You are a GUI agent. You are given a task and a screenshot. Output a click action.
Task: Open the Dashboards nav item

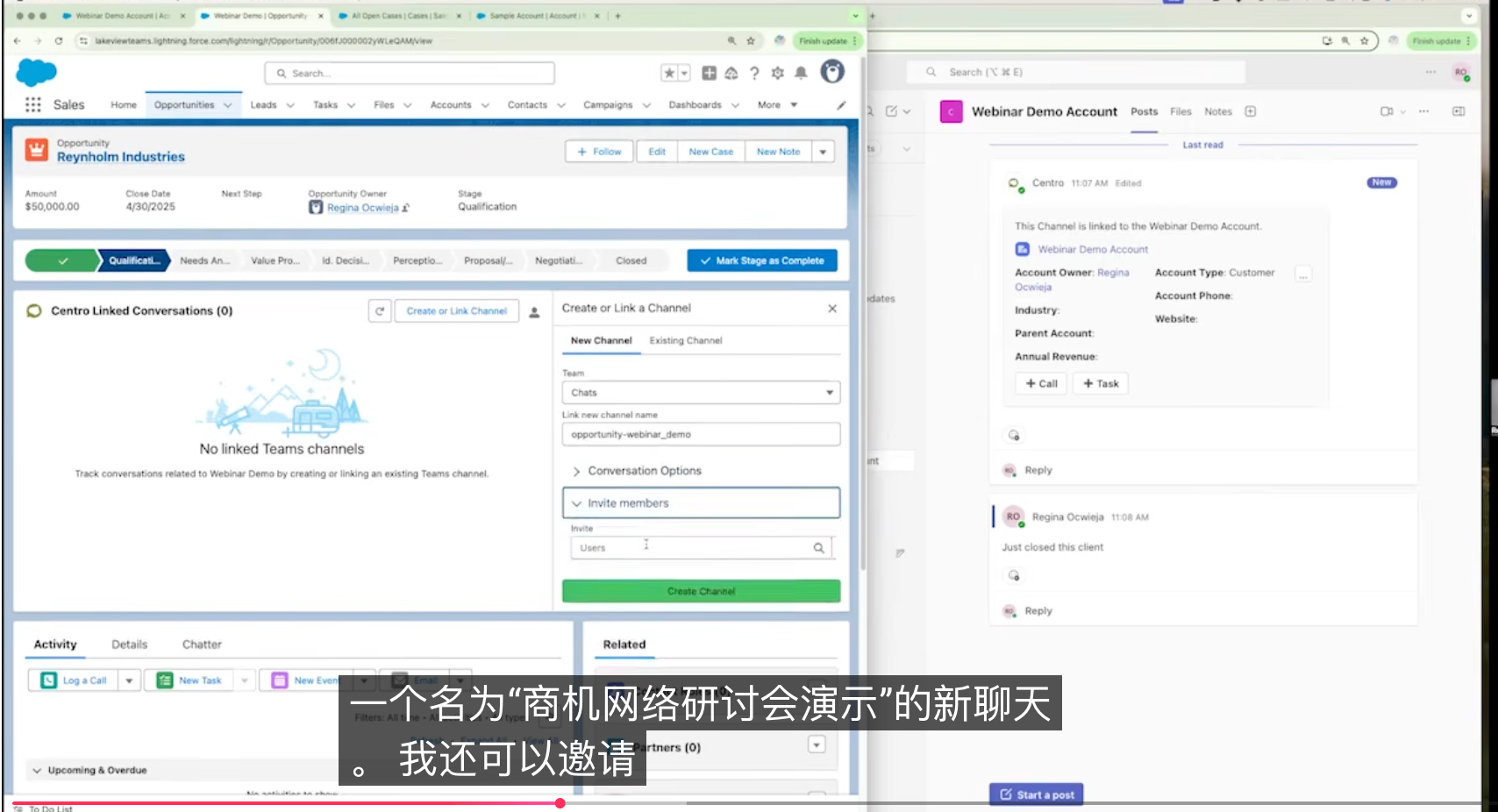pos(695,105)
